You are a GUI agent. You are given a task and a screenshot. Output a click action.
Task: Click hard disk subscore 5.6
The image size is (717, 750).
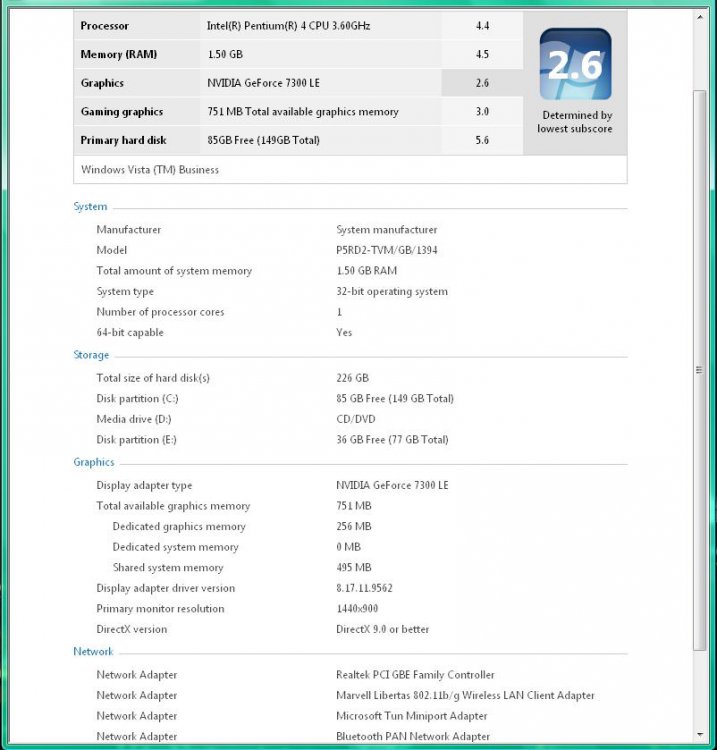point(482,140)
